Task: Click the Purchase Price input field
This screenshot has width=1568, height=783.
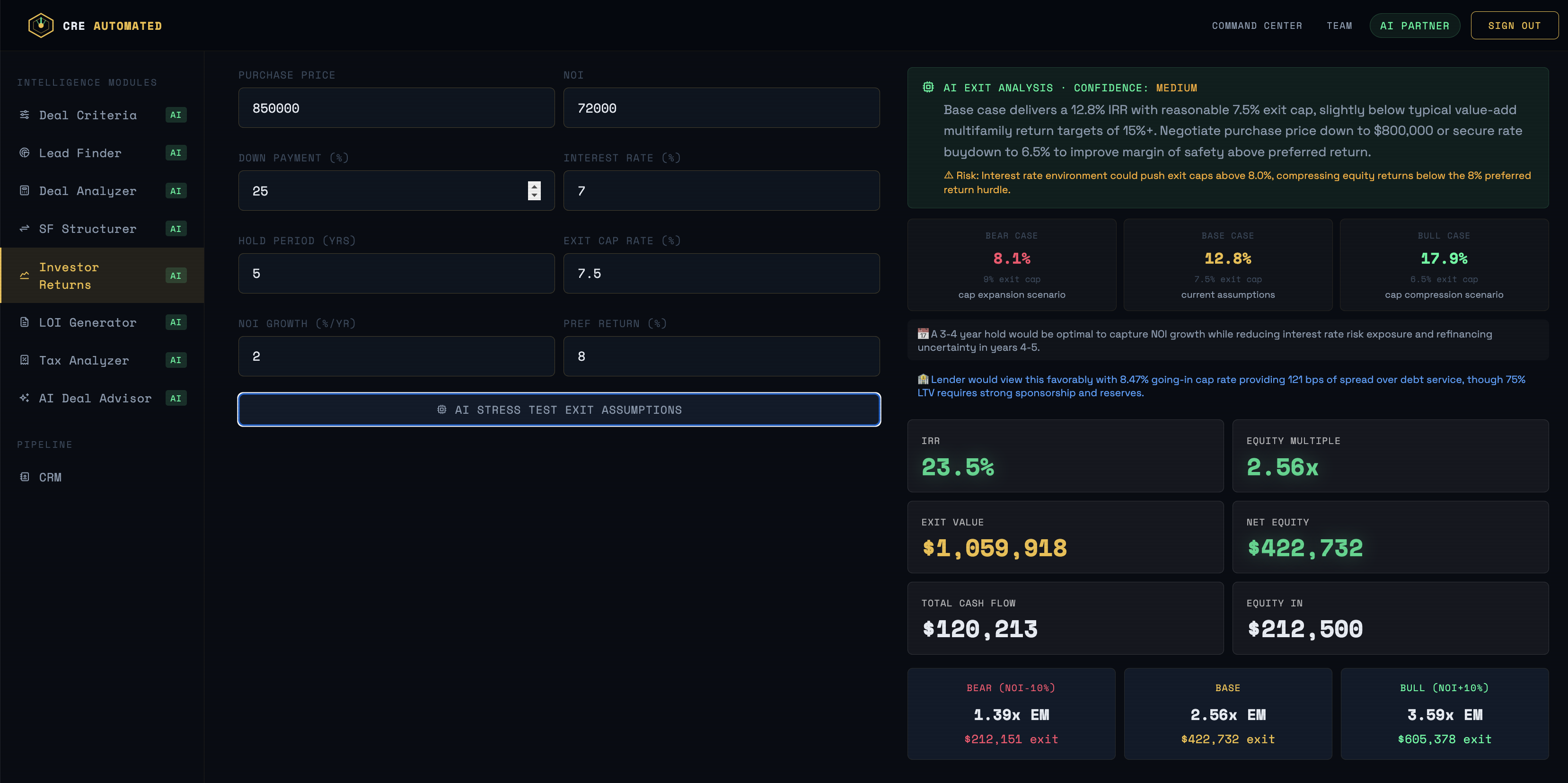Action: click(x=396, y=108)
